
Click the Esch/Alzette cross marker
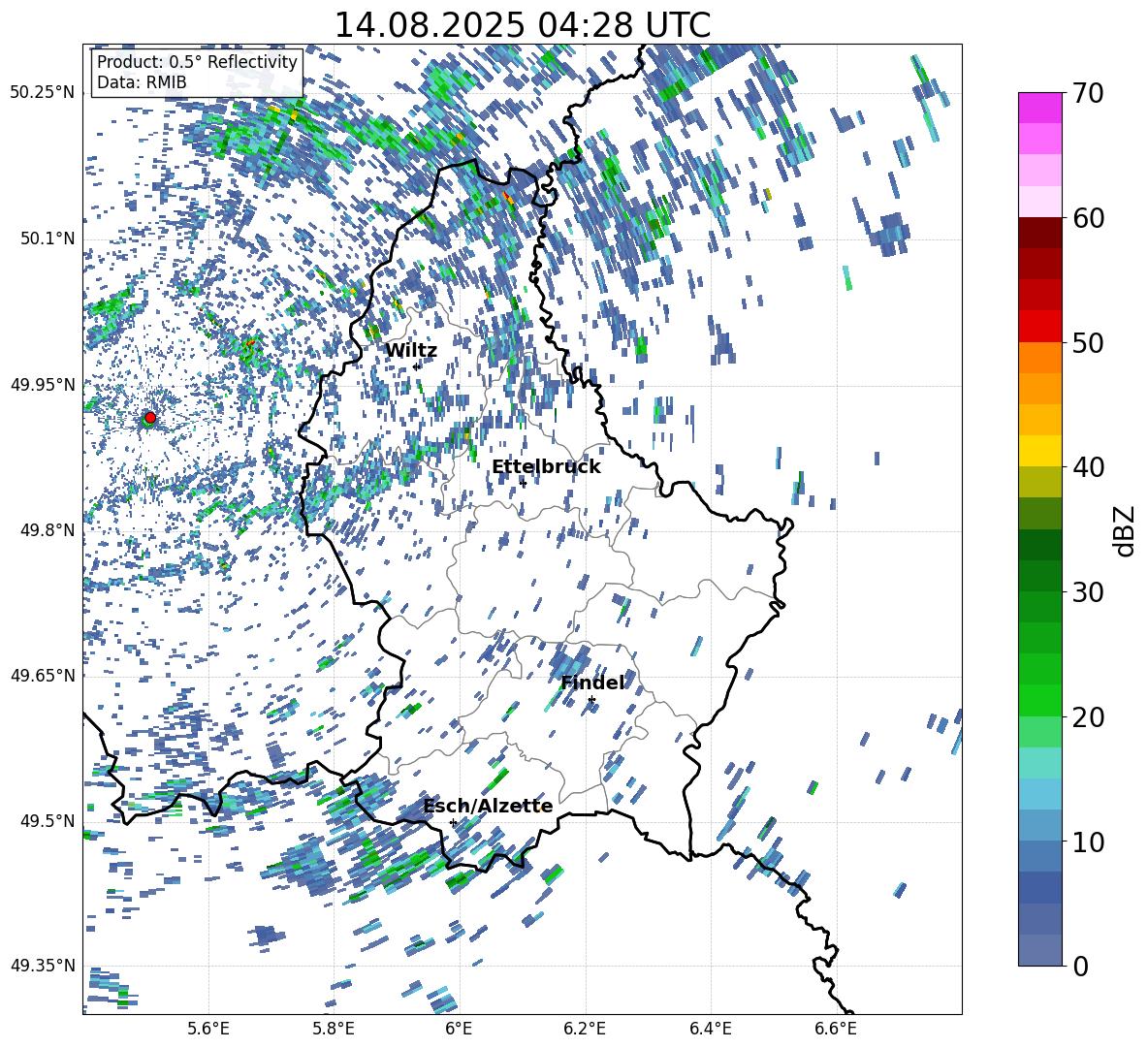pos(453,822)
